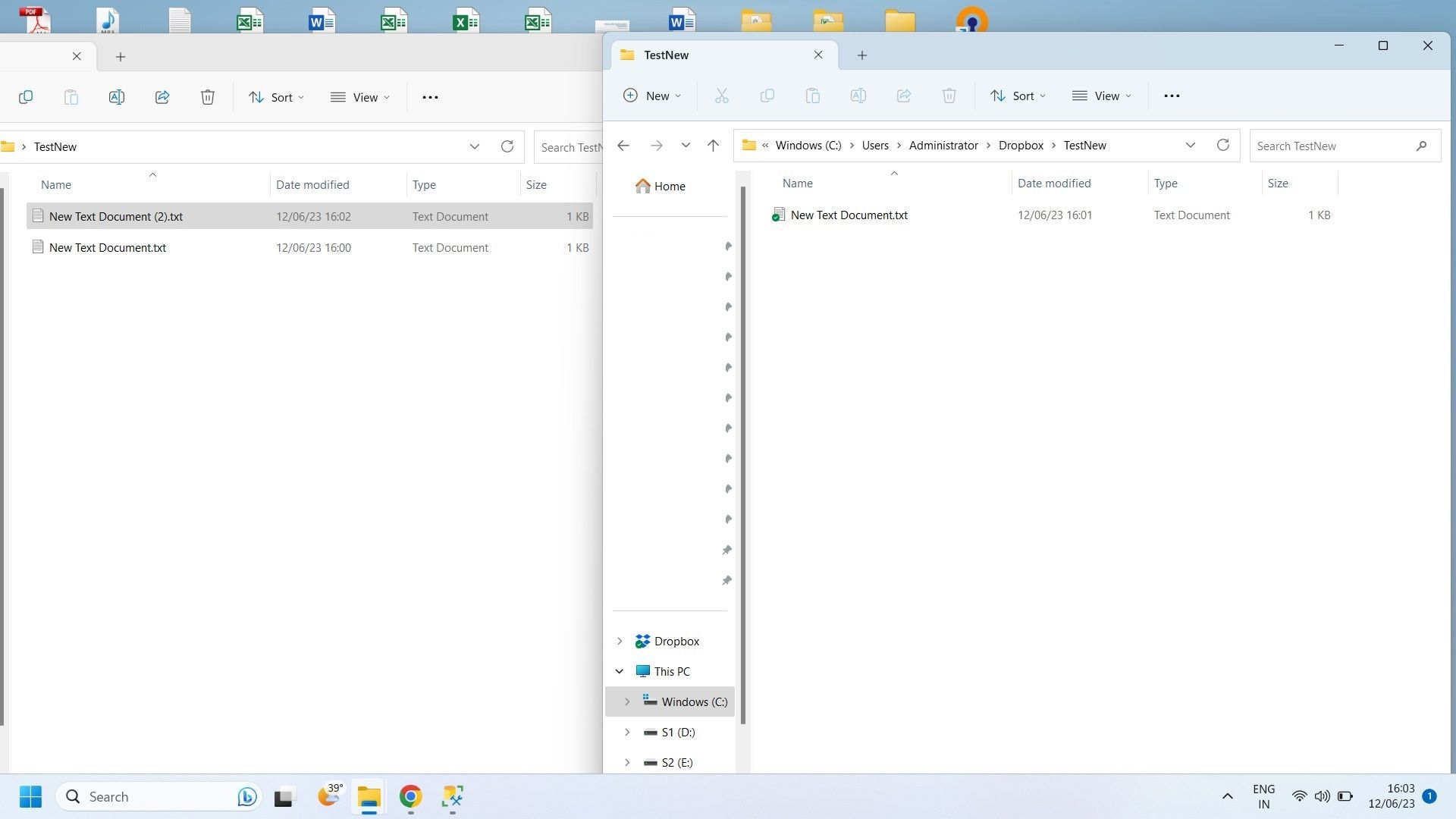The width and height of the screenshot is (1456, 819).
Task: Refresh the left TestNew window
Action: pos(507,146)
